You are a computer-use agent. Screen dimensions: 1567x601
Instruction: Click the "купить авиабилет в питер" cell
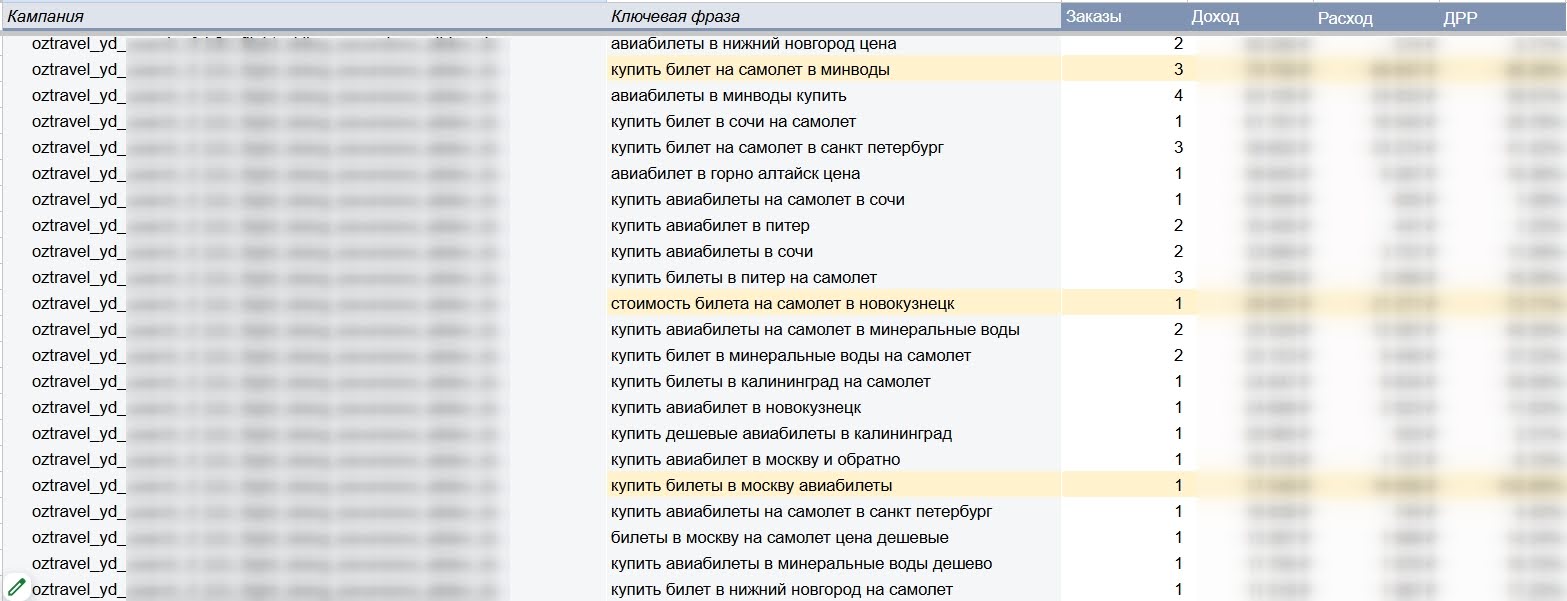pyautogui.click(x=710, y=226)
